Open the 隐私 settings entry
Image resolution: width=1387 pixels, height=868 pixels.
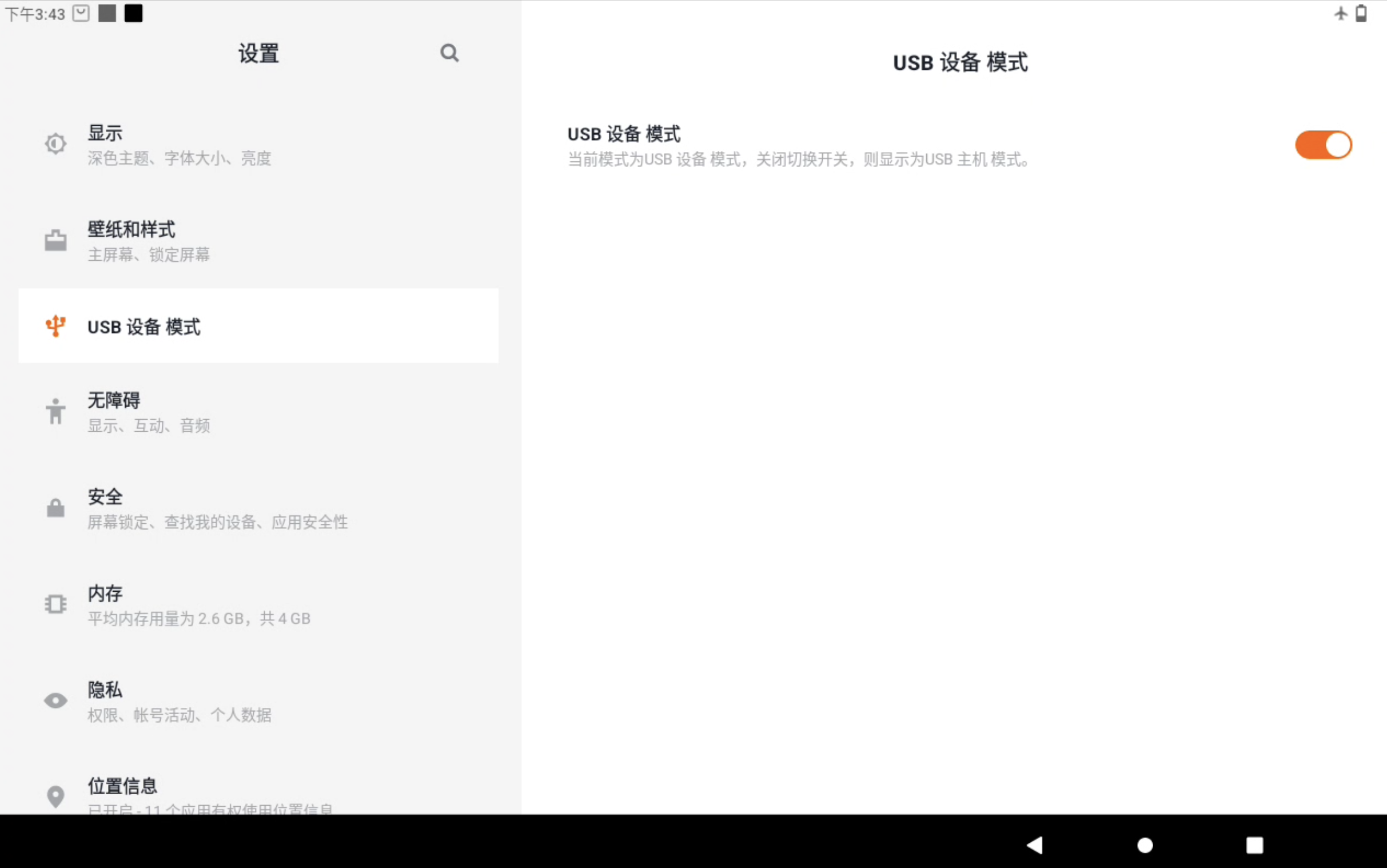(x=258, y=701)
